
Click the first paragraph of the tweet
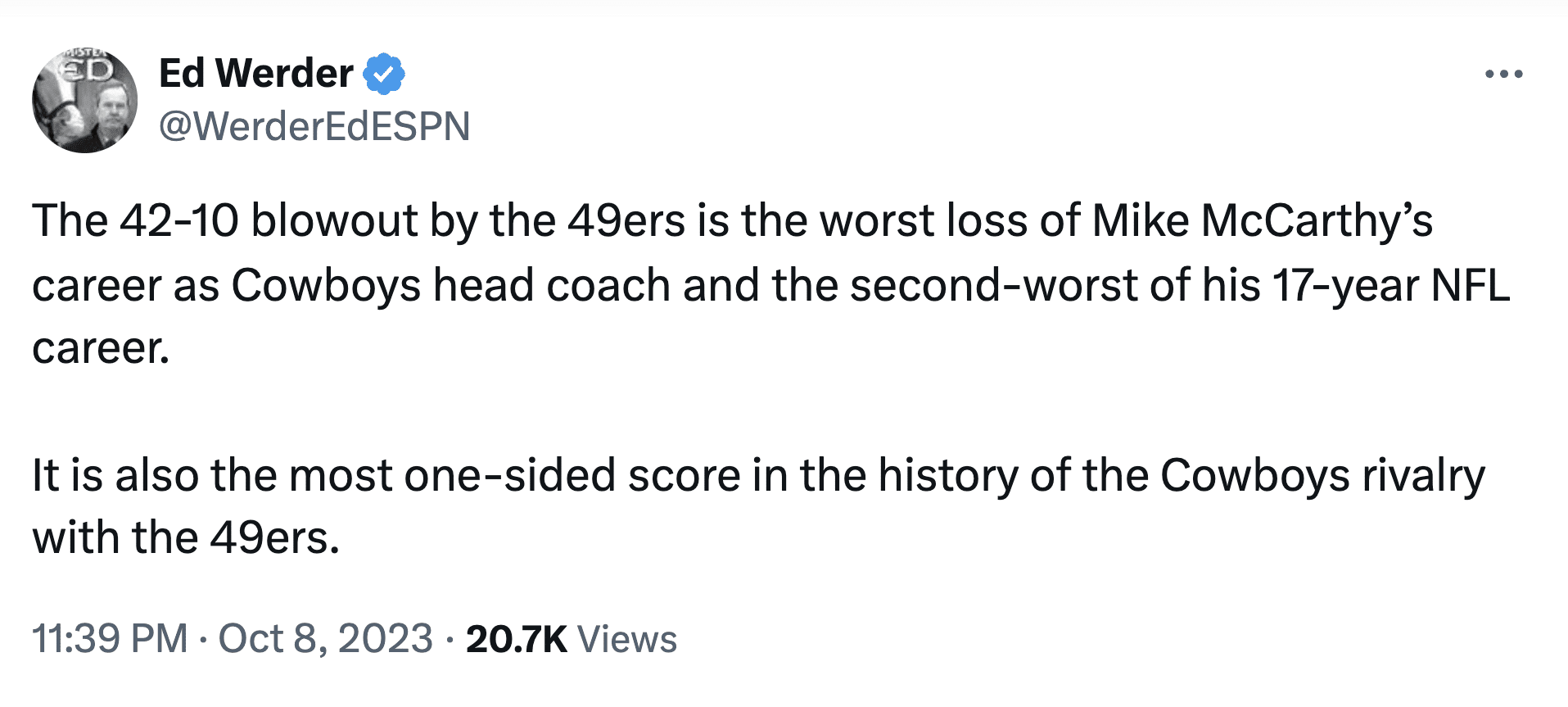coord(737,284)
